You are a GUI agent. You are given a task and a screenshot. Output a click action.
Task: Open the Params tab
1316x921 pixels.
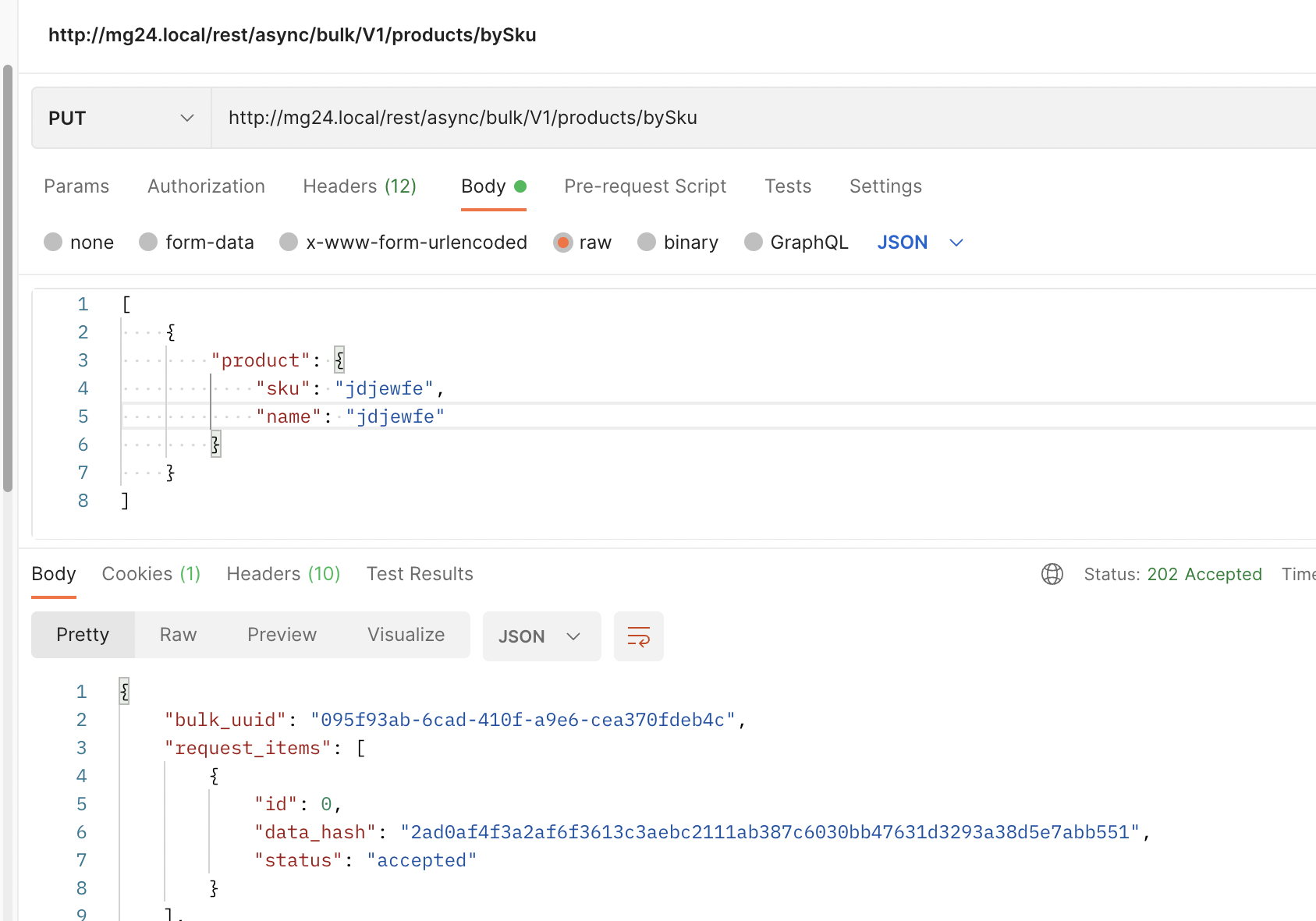[76, 186]
